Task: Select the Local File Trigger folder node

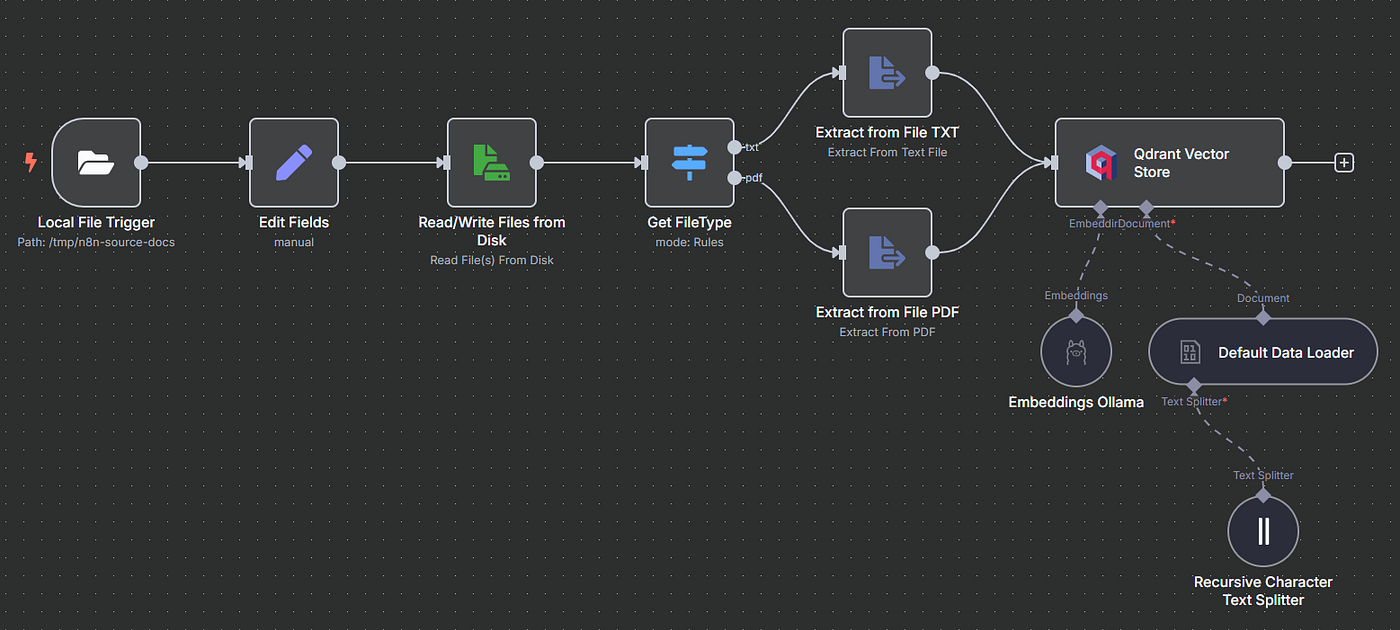Action: [96, 162]
